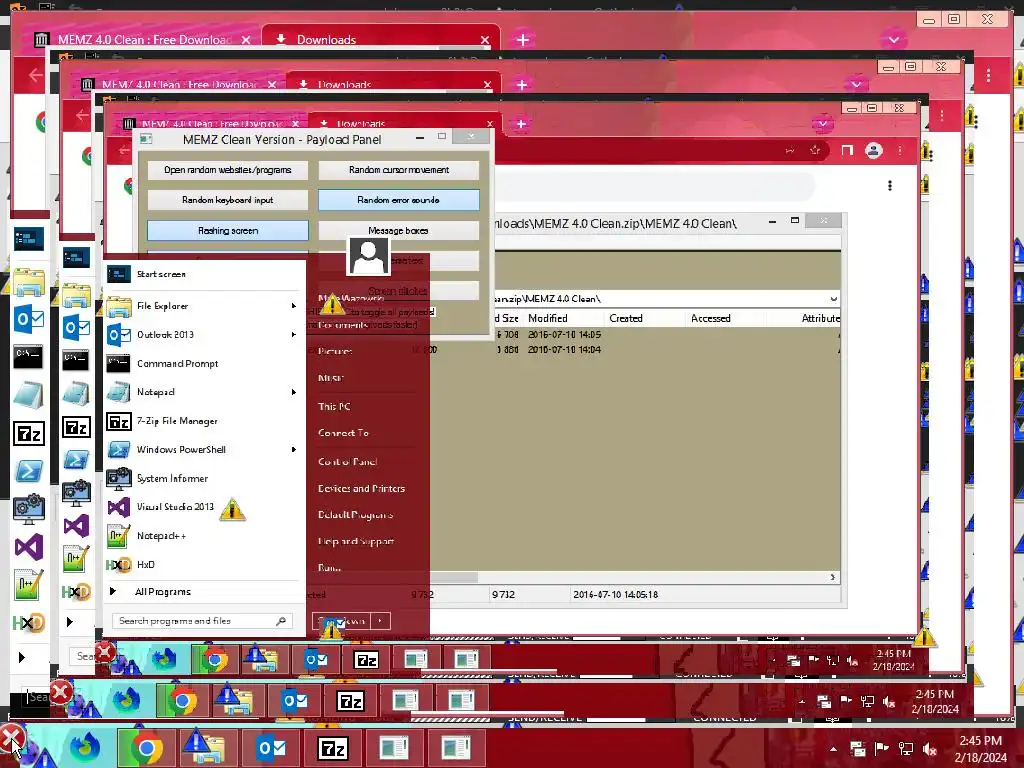Viewport: 1024px width, 768px height.
Task: Disable Flashing screen payload
Action: (x=227, y=231)
